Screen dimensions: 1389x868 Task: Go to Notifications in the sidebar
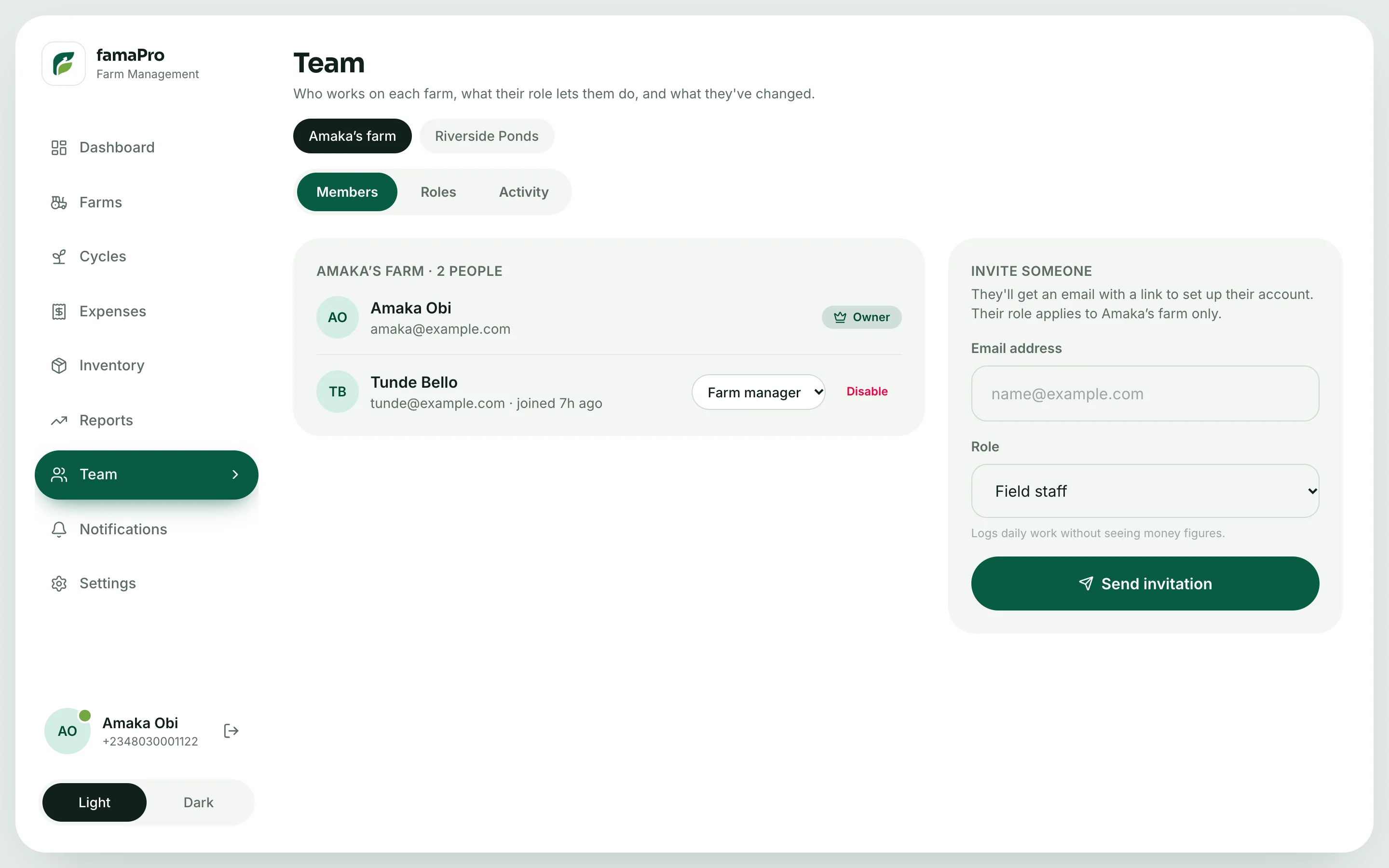point(146,529)
